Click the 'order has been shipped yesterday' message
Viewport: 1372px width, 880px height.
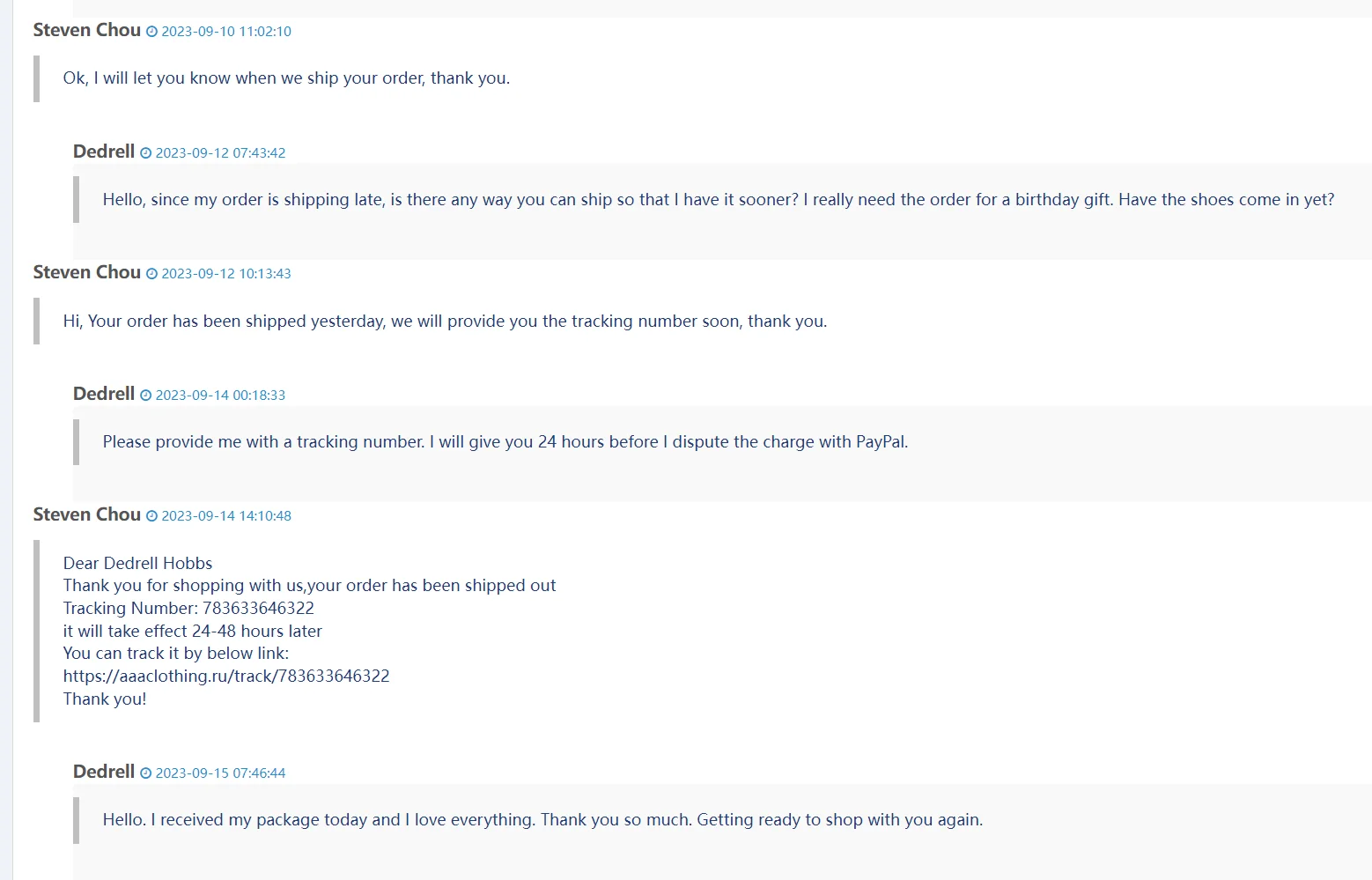click(445, 322)
